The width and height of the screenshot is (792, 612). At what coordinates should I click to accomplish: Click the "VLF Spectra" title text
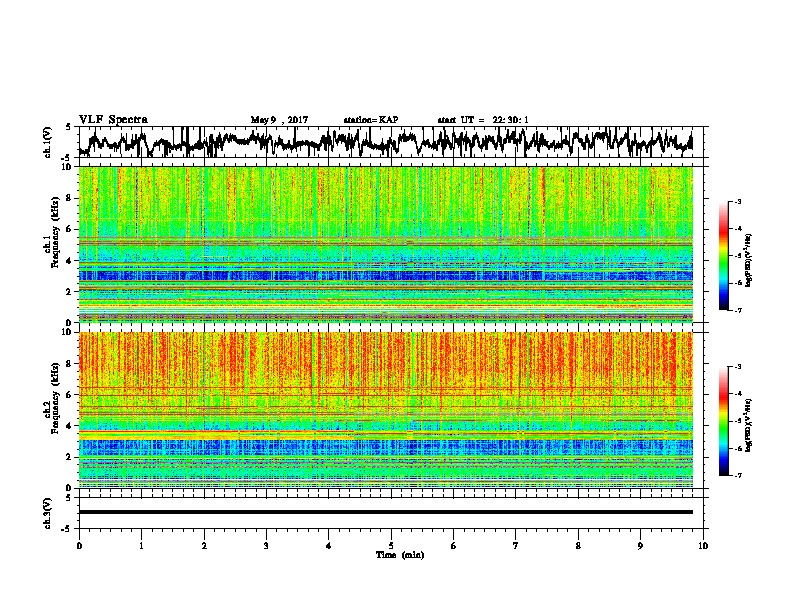click(x=113, y=120)
